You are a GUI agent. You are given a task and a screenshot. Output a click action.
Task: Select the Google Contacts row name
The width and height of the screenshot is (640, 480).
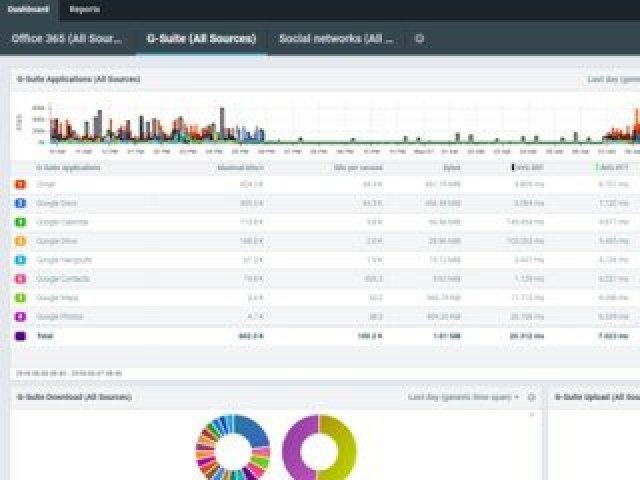coord(63,279)
